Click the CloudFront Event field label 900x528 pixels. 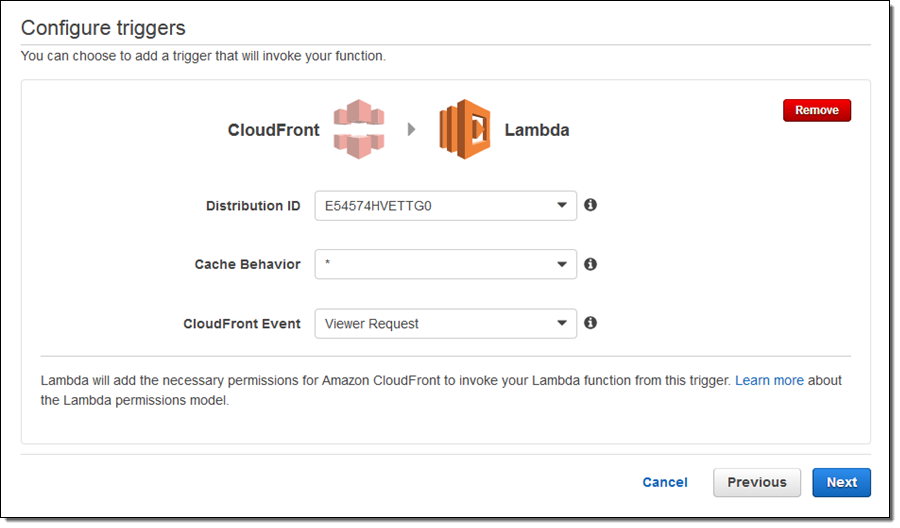tap(242, 324)
